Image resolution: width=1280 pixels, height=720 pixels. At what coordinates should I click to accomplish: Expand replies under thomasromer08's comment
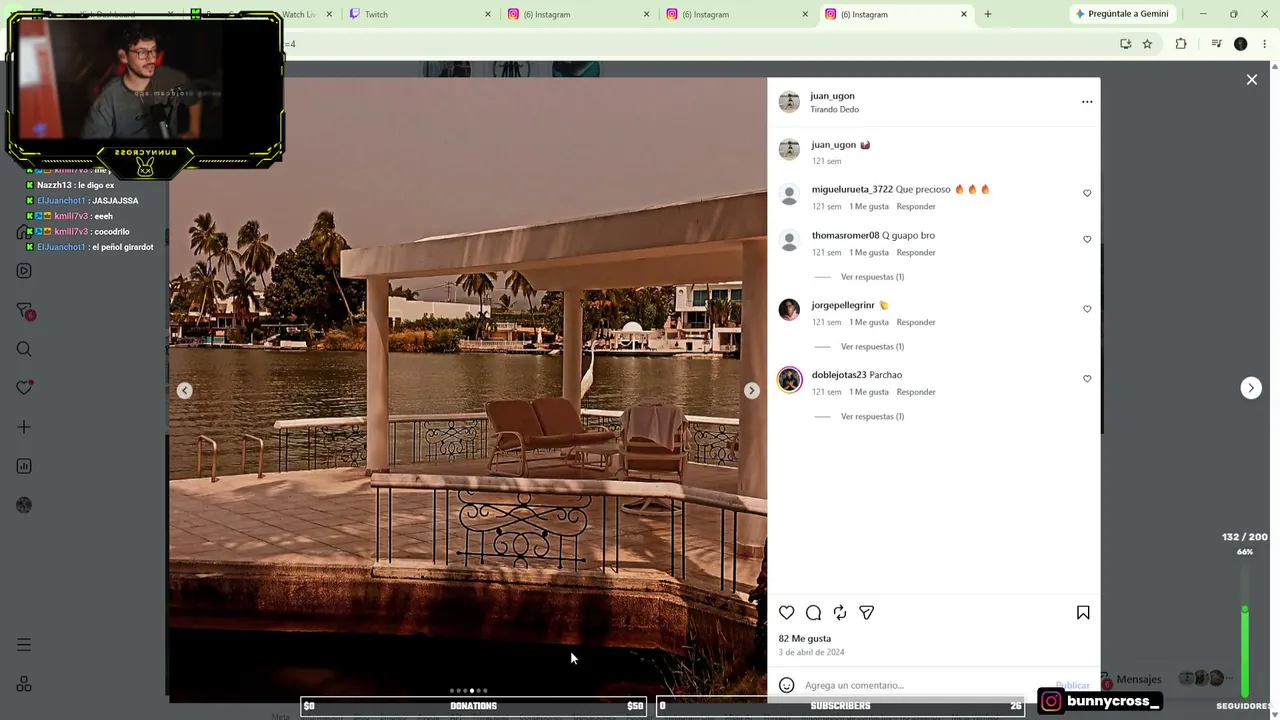pyautogui.click(x=872, y=277)
